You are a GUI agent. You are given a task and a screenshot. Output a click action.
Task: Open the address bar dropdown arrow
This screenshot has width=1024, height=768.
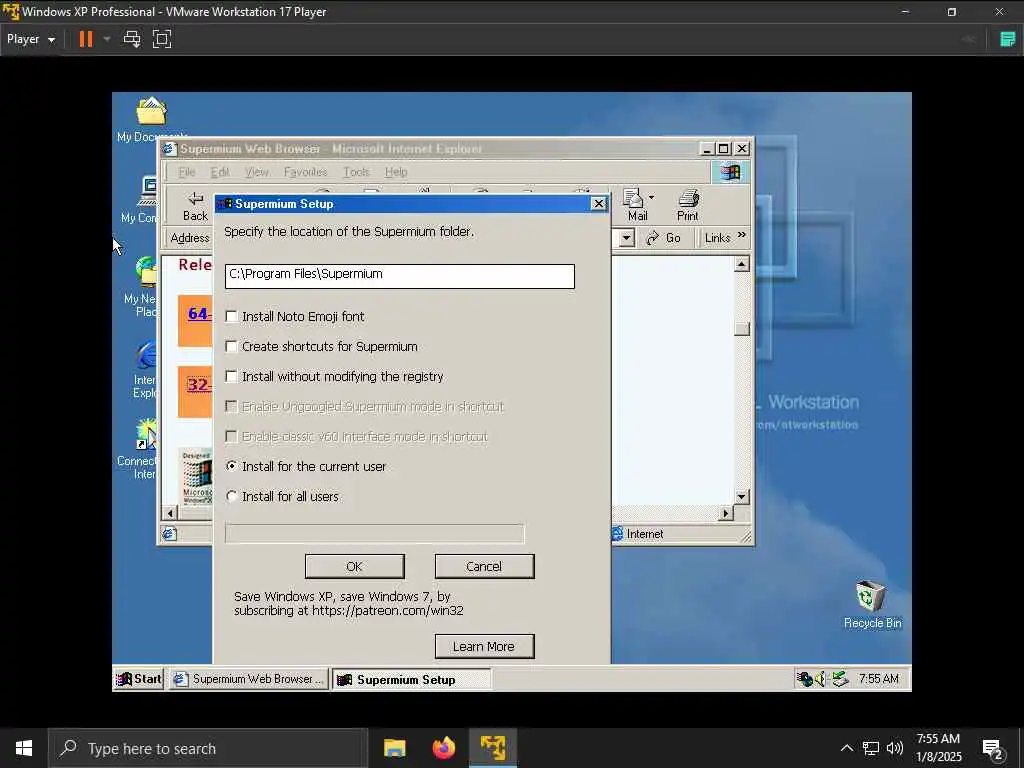pyautogui.click(x=626, y=238)
